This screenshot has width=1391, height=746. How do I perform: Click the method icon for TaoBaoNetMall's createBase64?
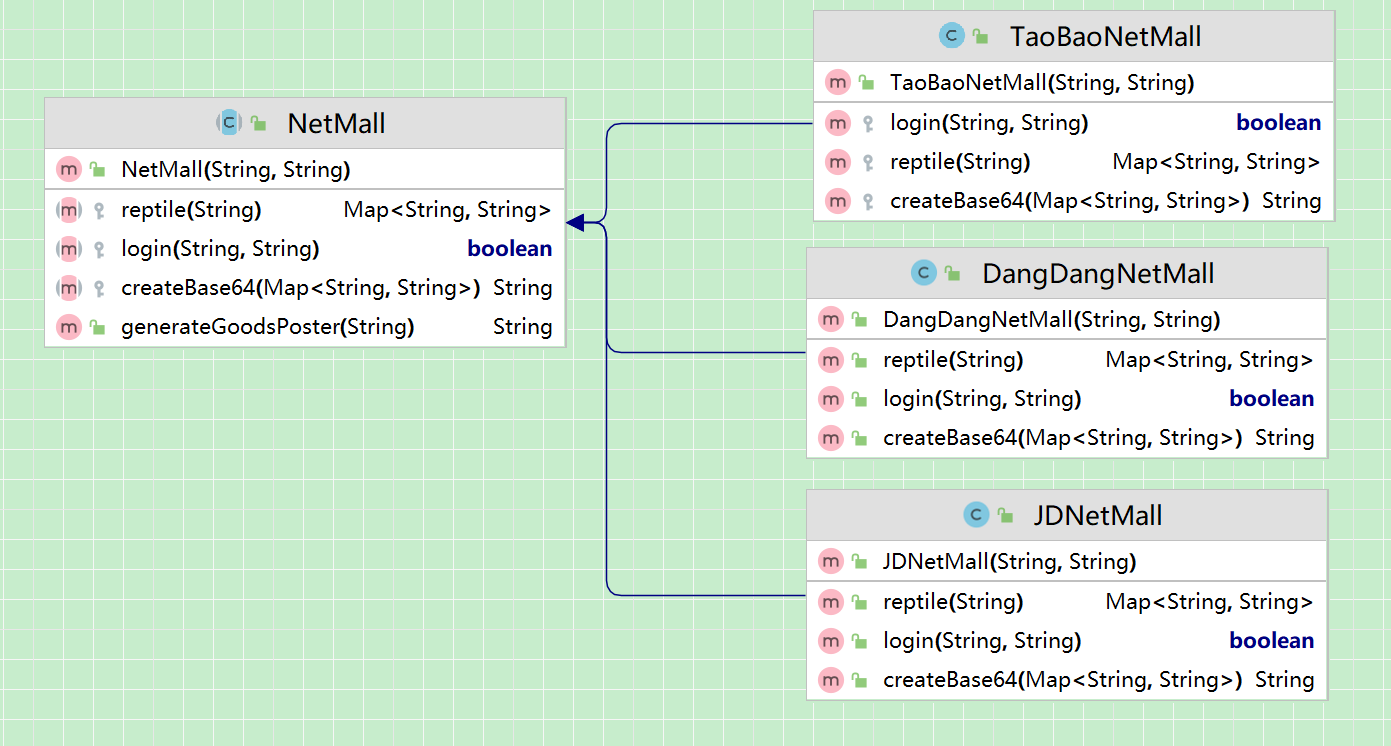click(838, 201)
